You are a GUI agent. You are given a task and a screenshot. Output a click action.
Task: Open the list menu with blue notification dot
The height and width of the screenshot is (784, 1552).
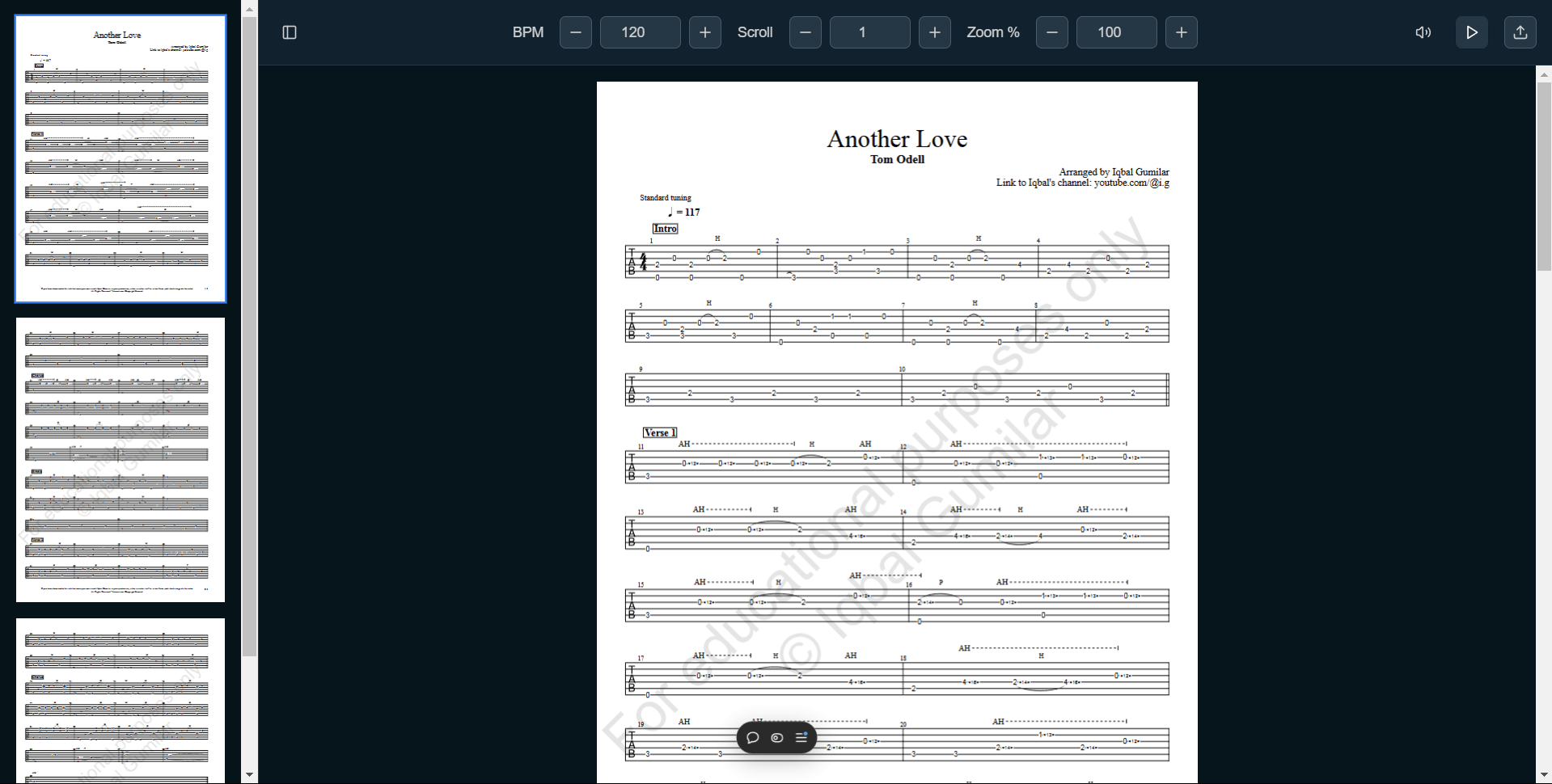tap(800, 737)
